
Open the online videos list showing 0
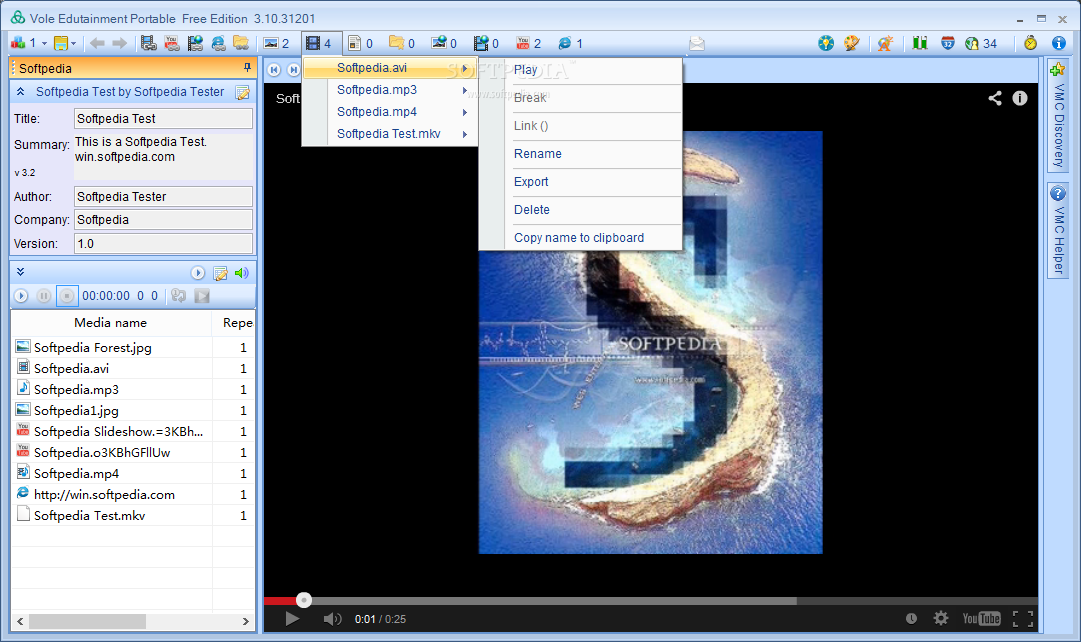click(x=486, y=43)
